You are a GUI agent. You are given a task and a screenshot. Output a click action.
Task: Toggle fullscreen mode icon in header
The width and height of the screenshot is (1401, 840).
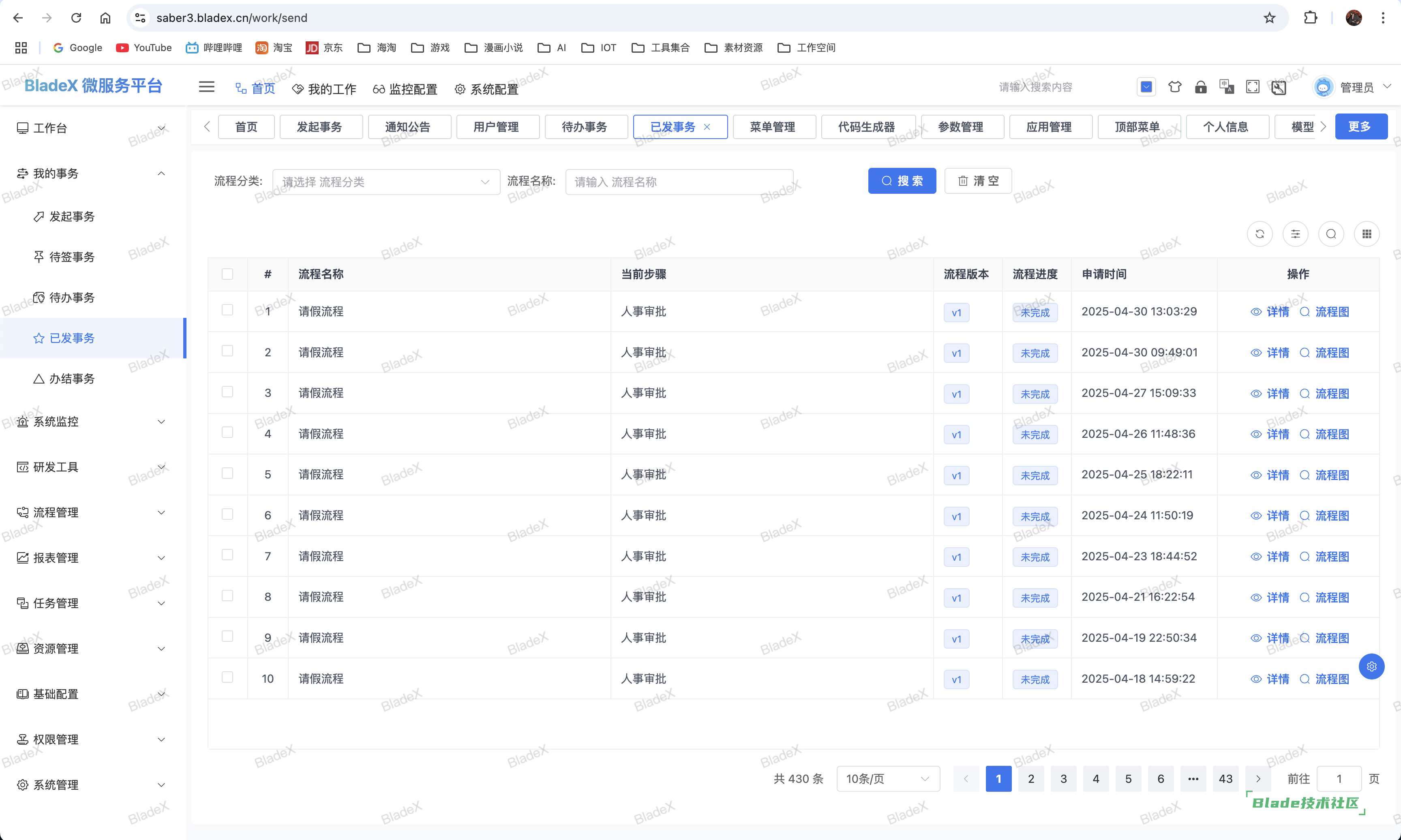pos(1253,87)
